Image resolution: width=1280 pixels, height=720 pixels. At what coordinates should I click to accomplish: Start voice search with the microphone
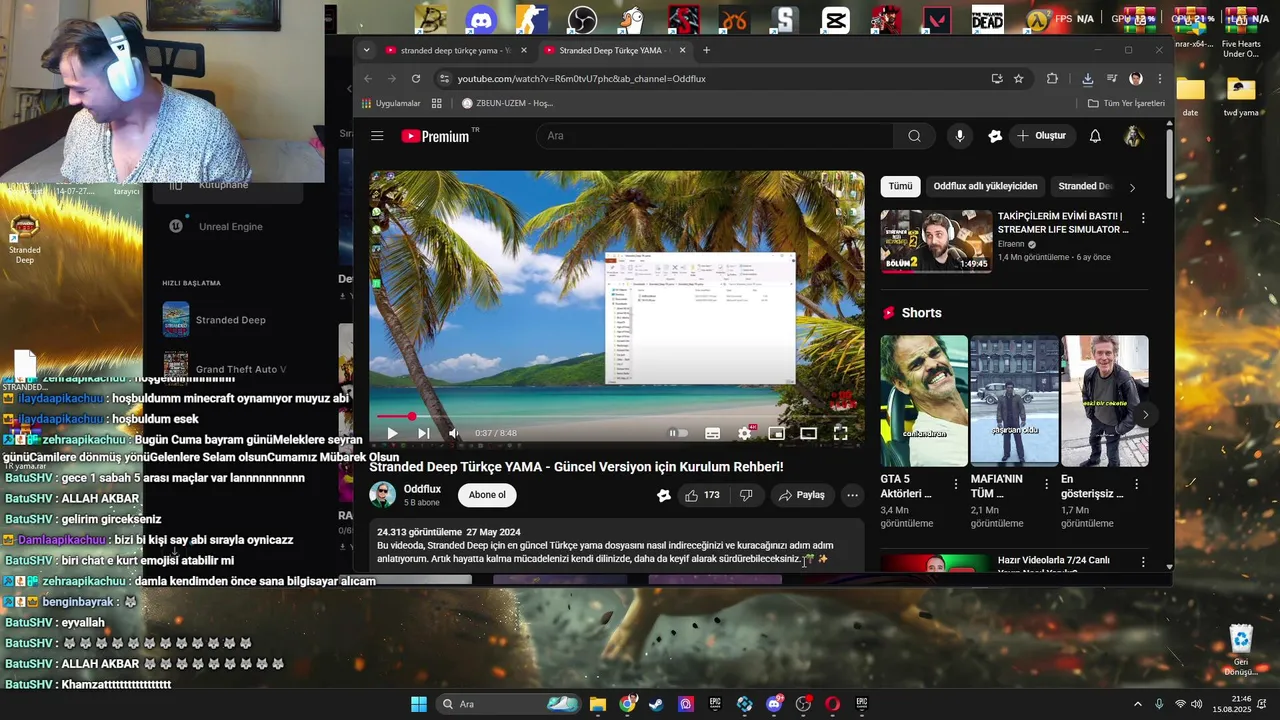[x=959, y=136]
